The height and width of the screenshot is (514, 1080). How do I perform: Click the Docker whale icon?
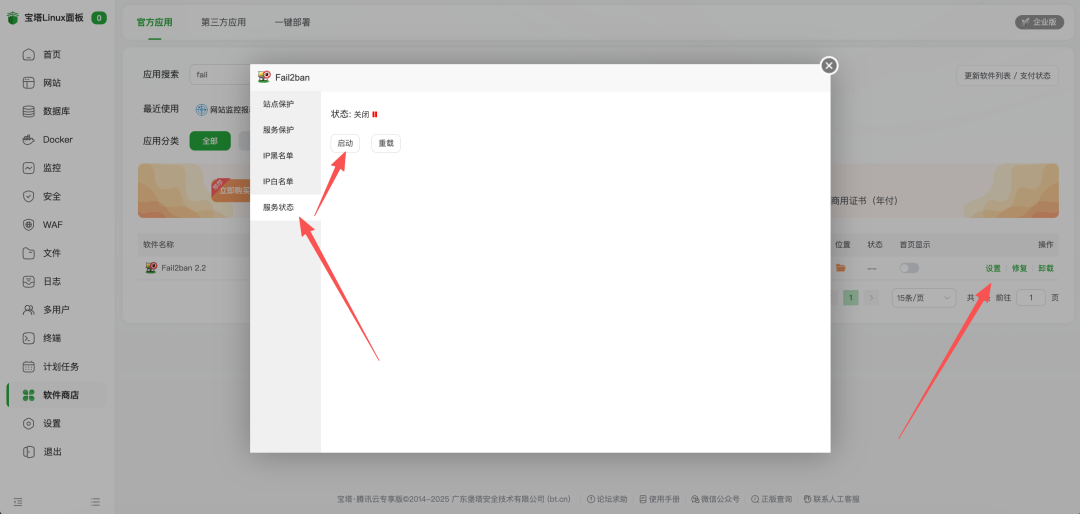click(29, 139)
